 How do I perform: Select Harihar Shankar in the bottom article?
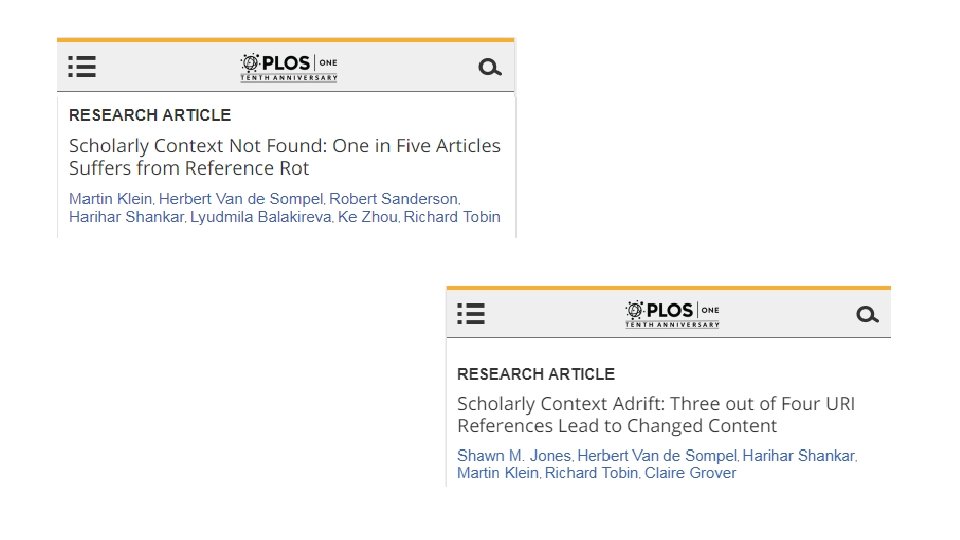click(x=799, y=456)
